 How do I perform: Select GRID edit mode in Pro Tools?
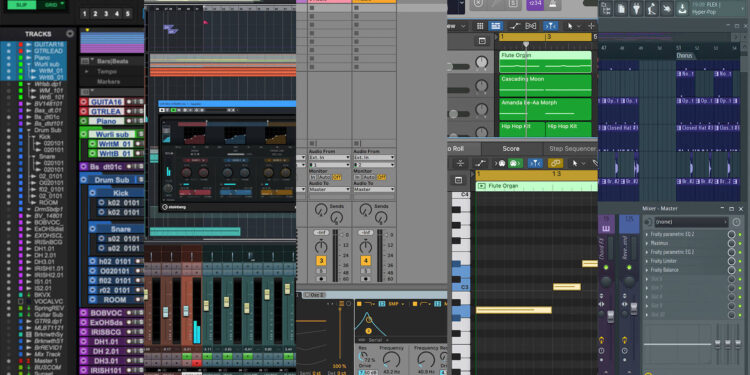[51, 5]
